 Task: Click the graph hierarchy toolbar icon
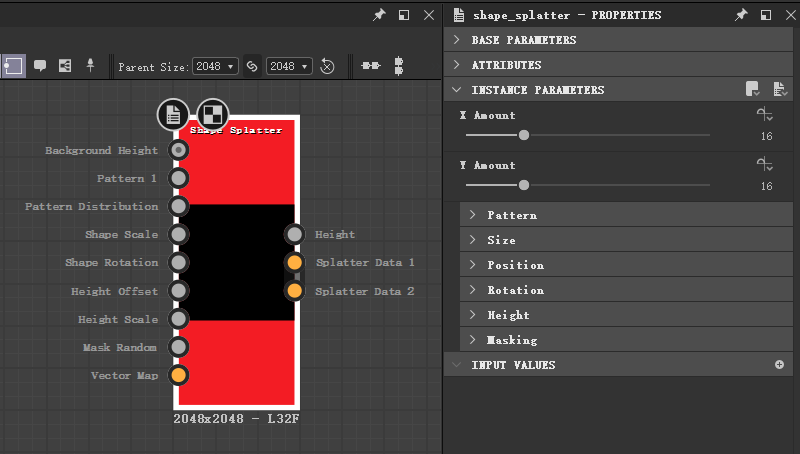point(65,65)
